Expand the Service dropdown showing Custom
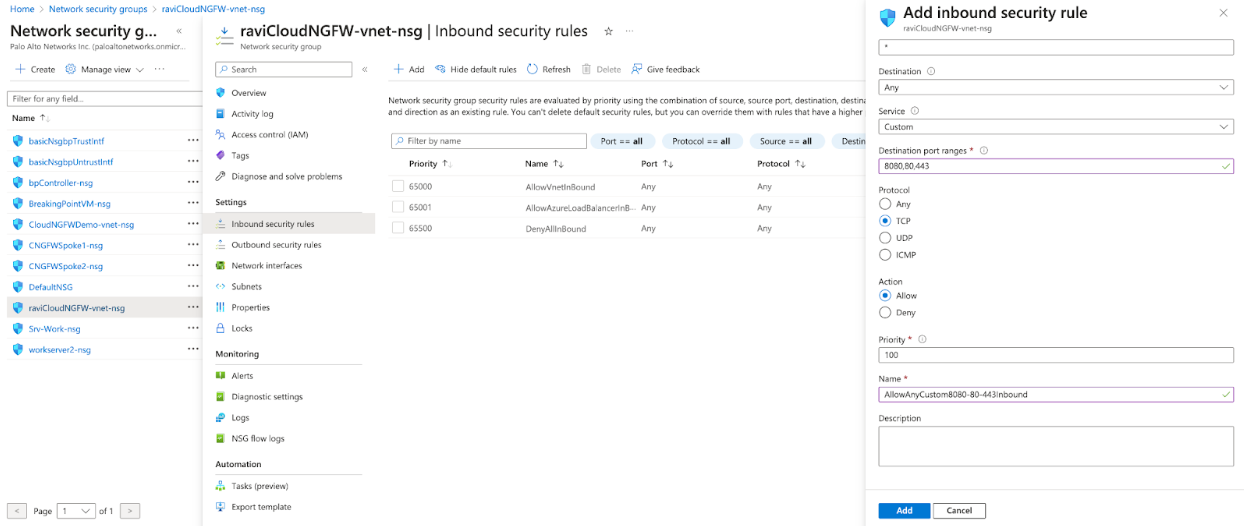This screenshot has height=532, width=1244. tap(1055, 127)
